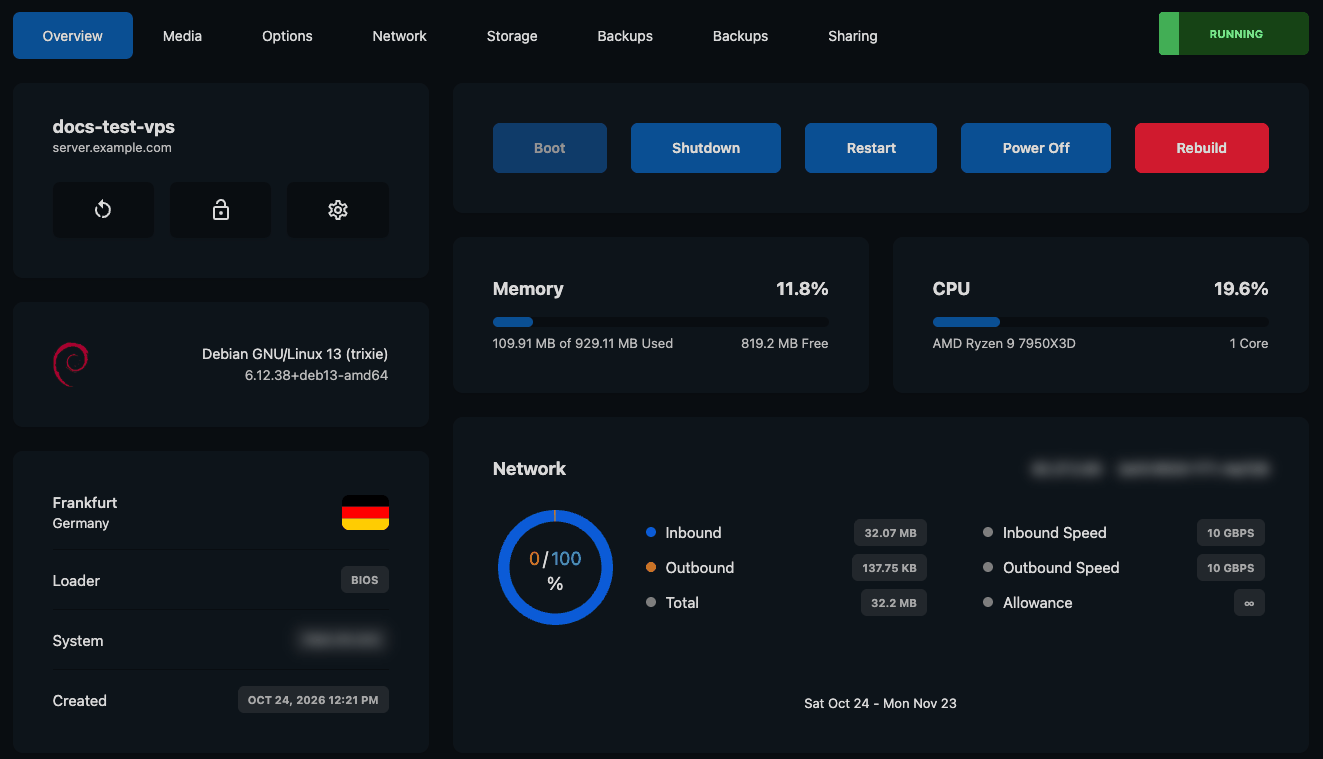Screen dimensions: 1323x759
Task: Open server settings gear icon
Action: 338,210
